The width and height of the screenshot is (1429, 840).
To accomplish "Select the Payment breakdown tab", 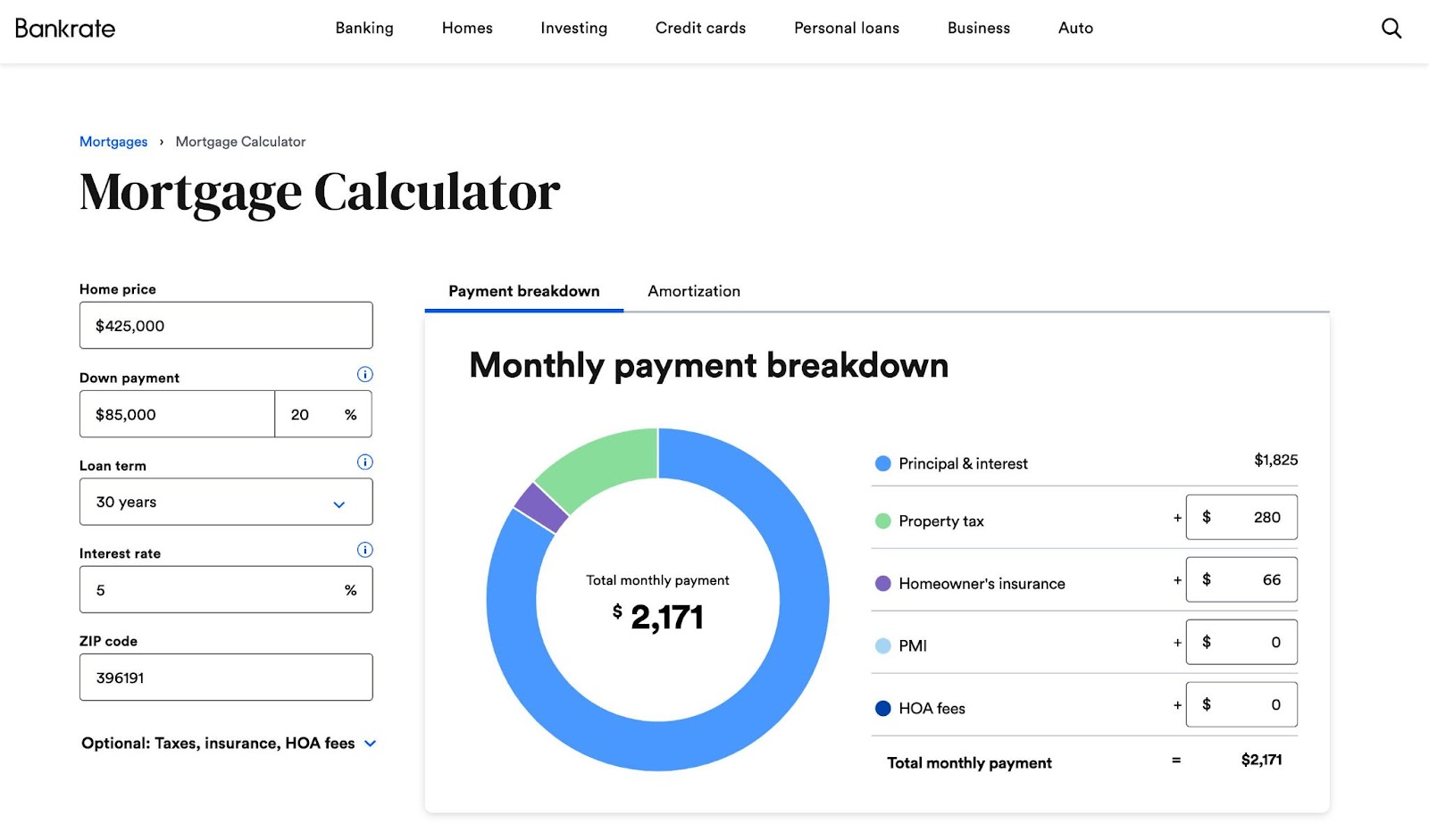I will 522,291.
